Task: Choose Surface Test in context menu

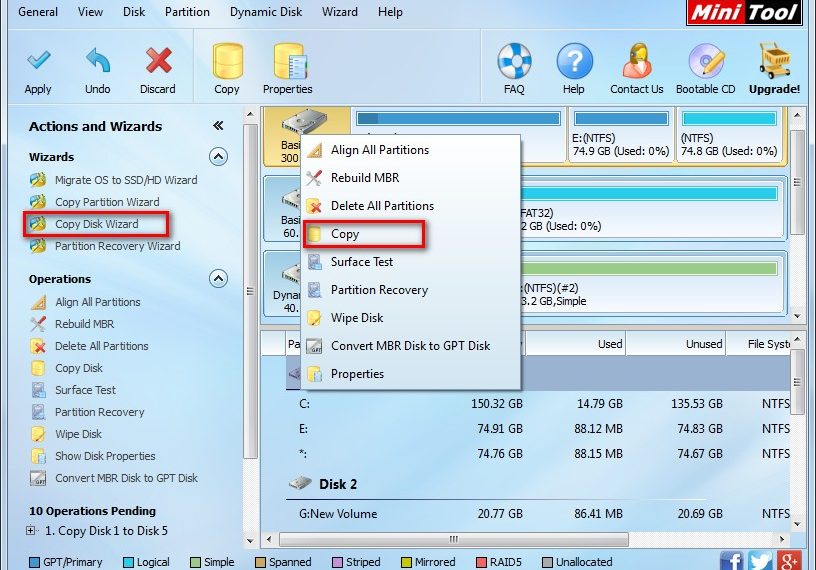Action: 411,262
